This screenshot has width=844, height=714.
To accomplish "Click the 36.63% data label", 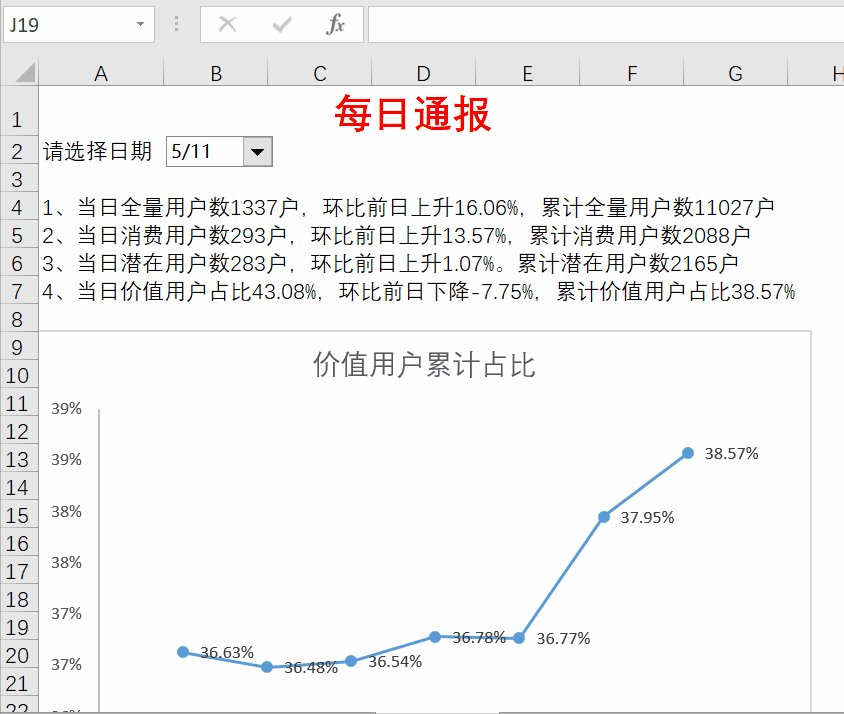I will point(227,652).
